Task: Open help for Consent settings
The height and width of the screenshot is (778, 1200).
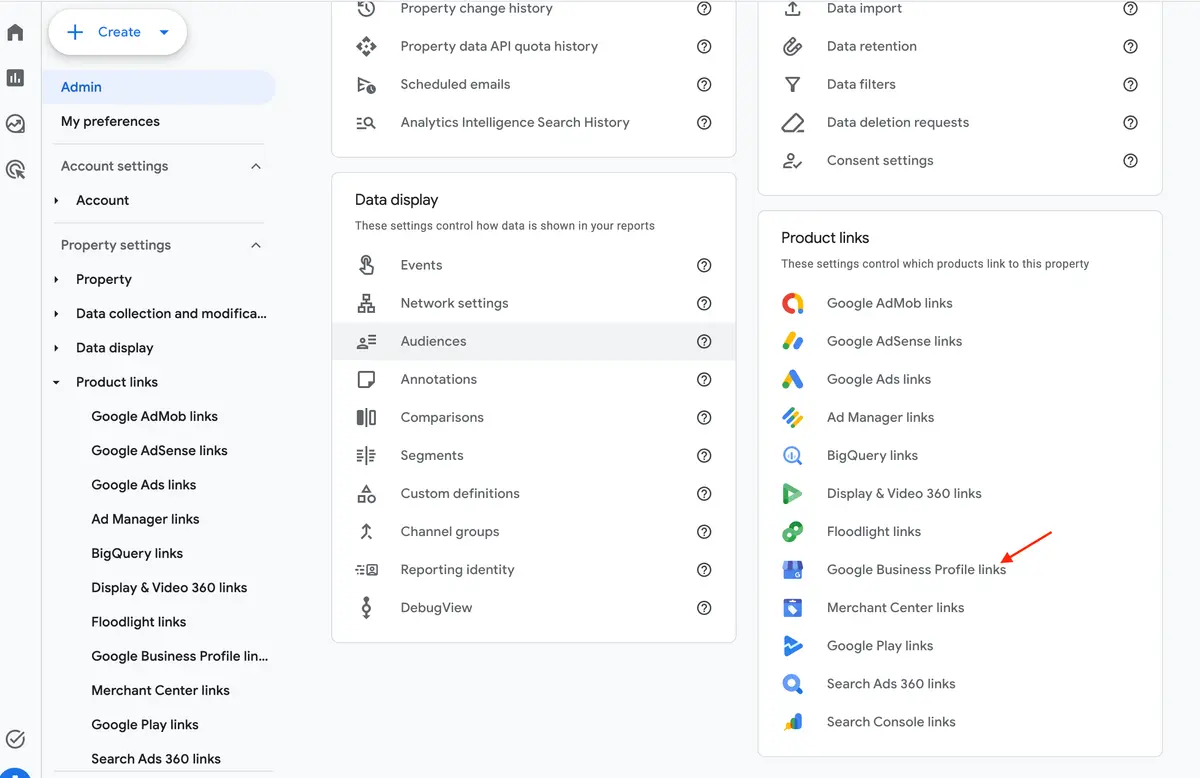Action: 1130,160
